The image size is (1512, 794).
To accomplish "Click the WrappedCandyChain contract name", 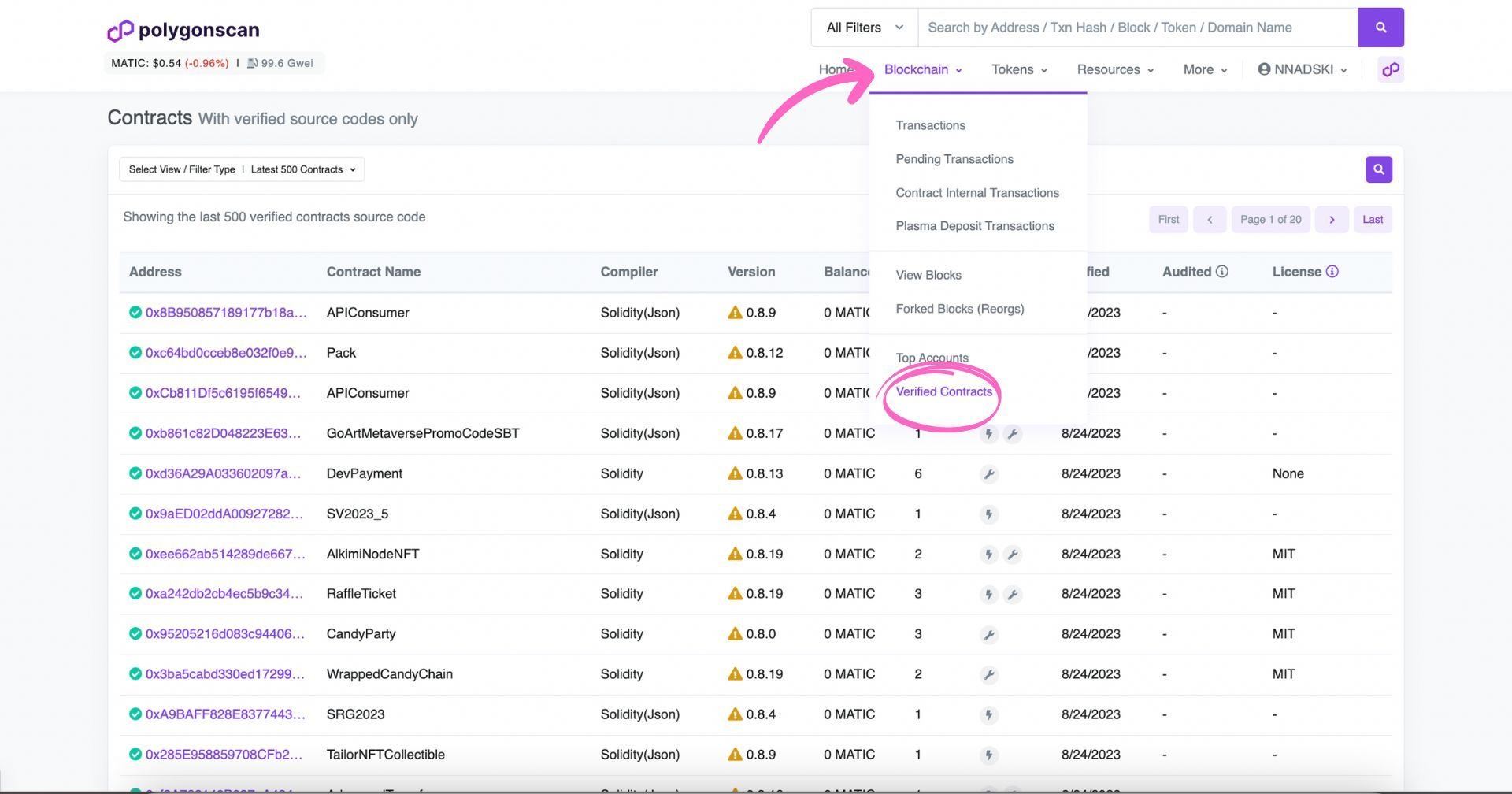I will [x=390, y=674].
